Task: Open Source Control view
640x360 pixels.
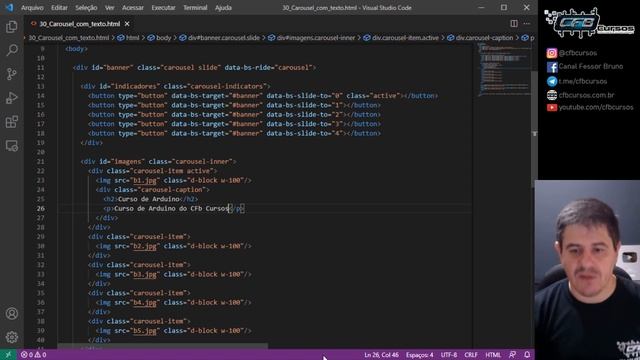Action: [x=12, y=74]
